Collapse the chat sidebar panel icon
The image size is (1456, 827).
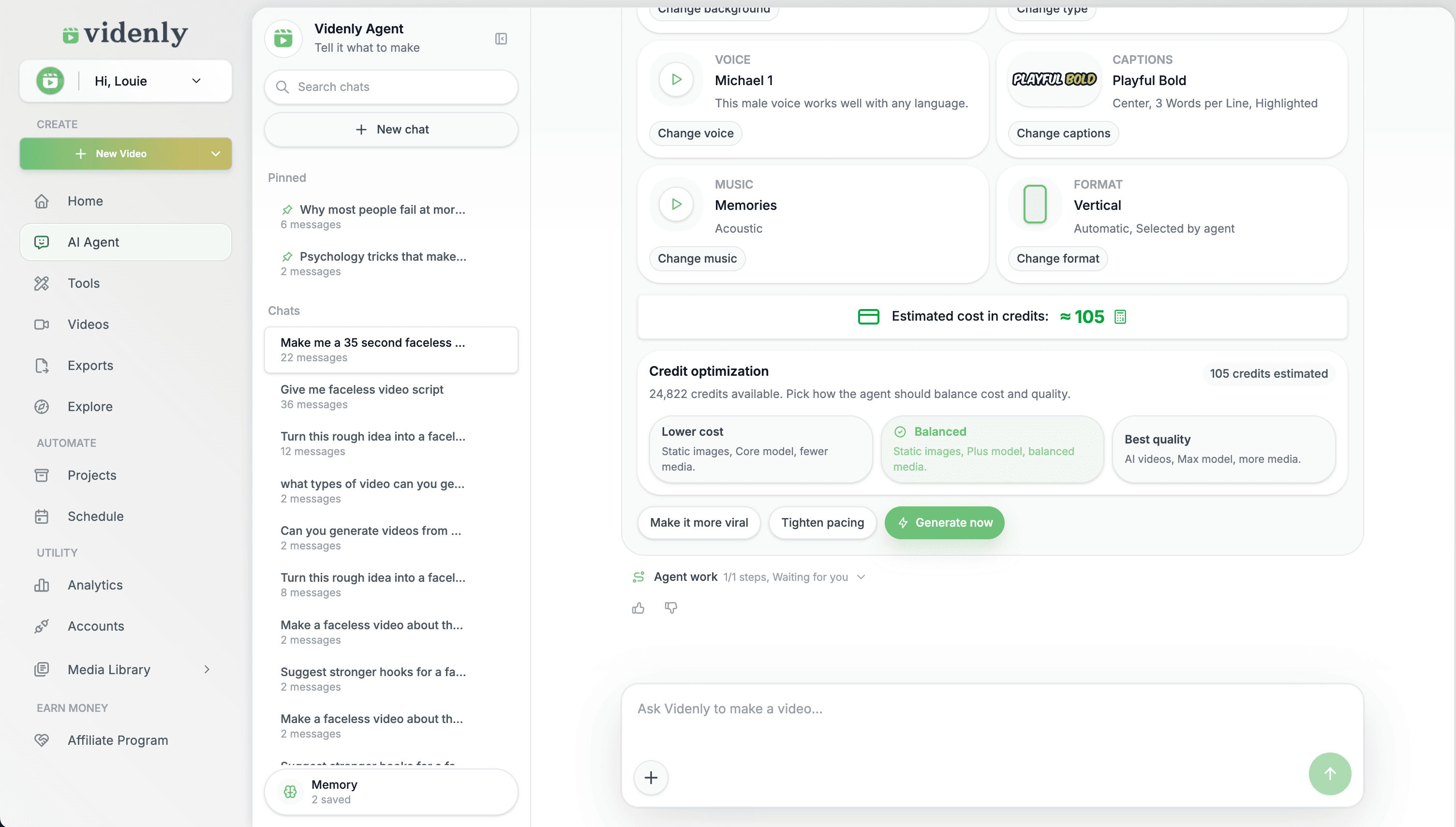point(501,39)
